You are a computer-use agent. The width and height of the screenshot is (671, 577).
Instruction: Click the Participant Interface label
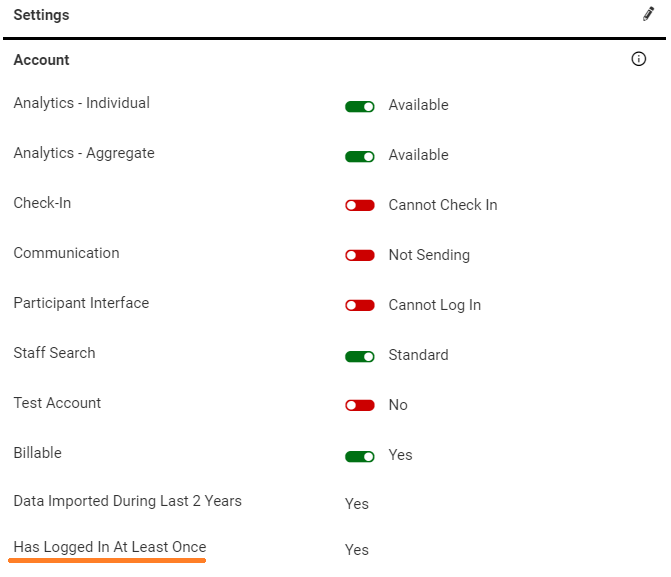(x=81, y=303)
